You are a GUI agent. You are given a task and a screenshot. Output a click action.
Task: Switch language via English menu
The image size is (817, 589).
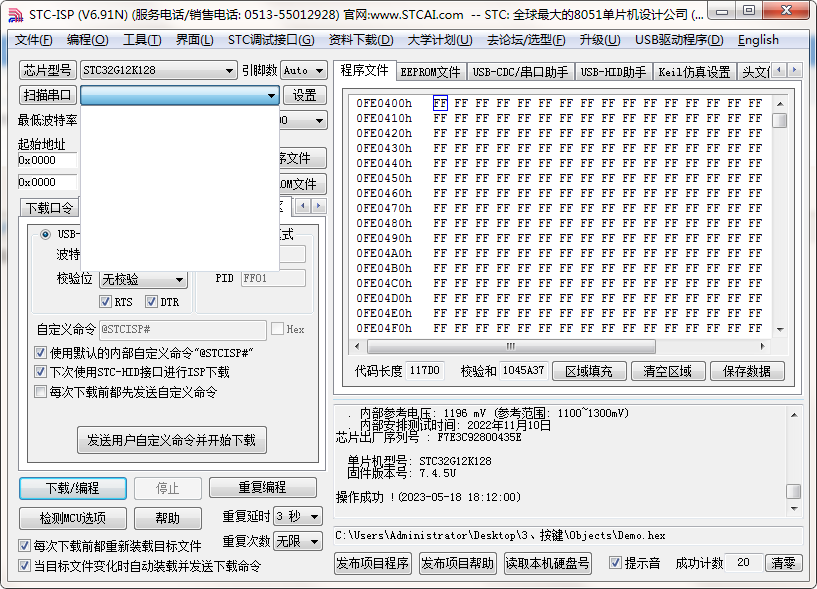(758, 40)
